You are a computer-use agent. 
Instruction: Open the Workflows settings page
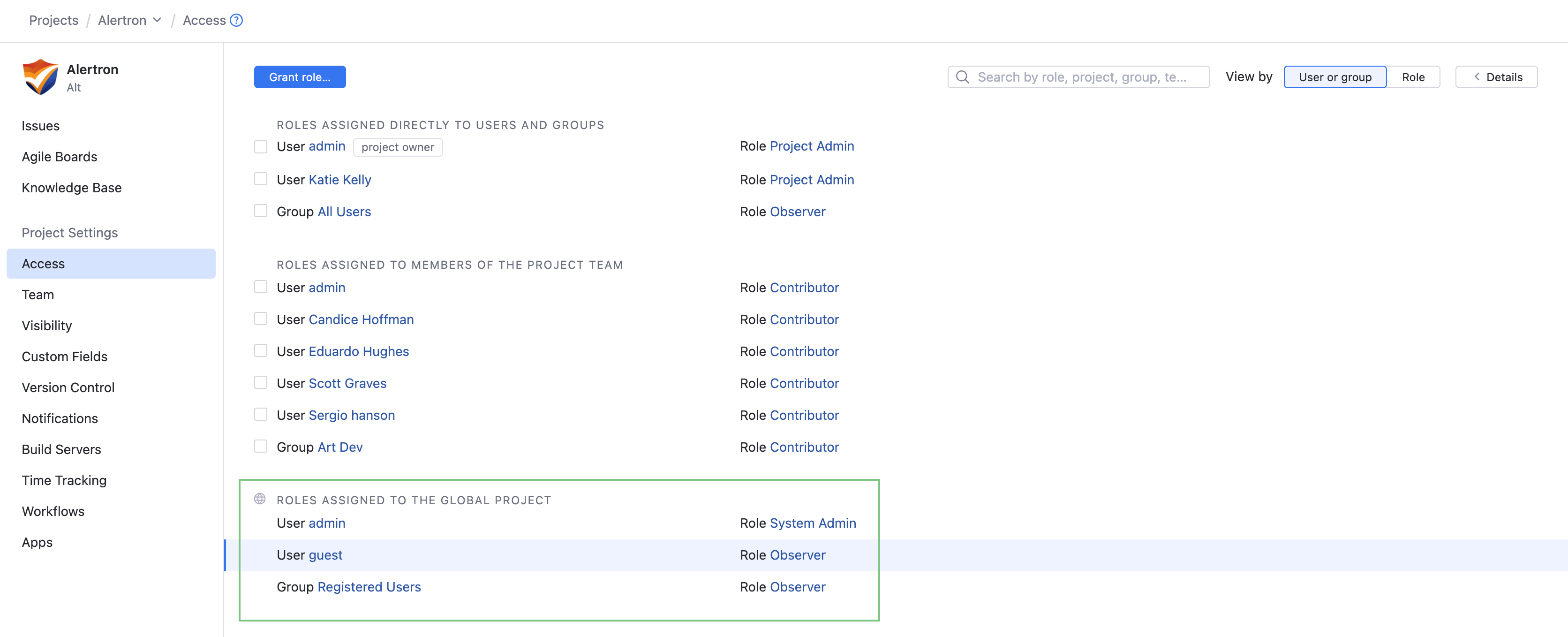pyautogui.click(x=53, y=511)
